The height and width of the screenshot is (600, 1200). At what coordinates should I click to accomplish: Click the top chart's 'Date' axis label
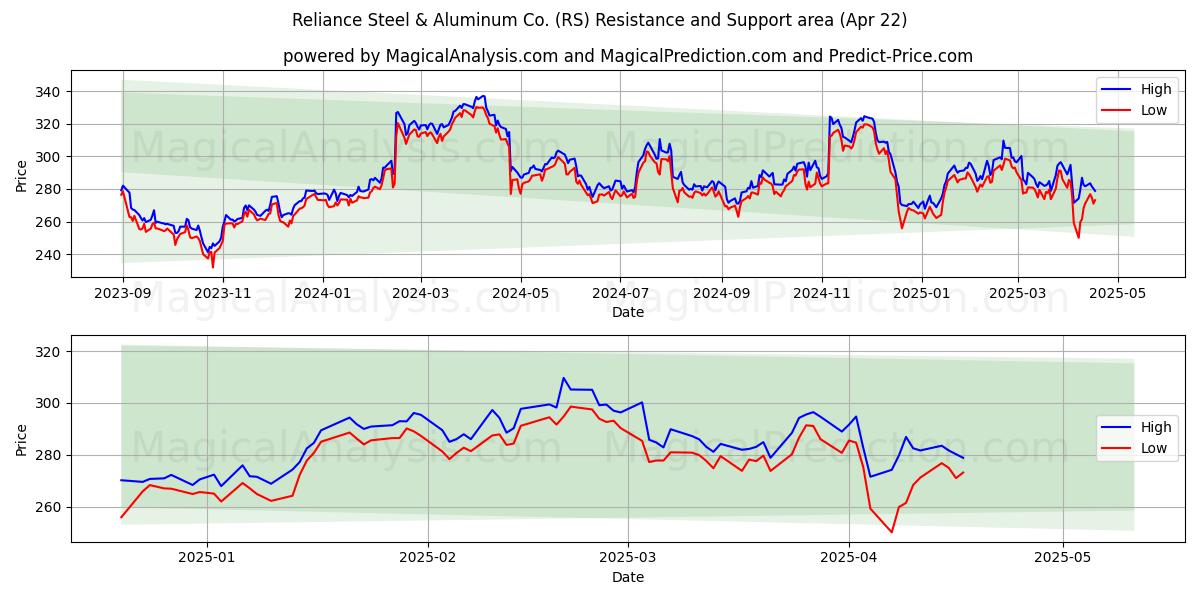(x=628, y=313)
